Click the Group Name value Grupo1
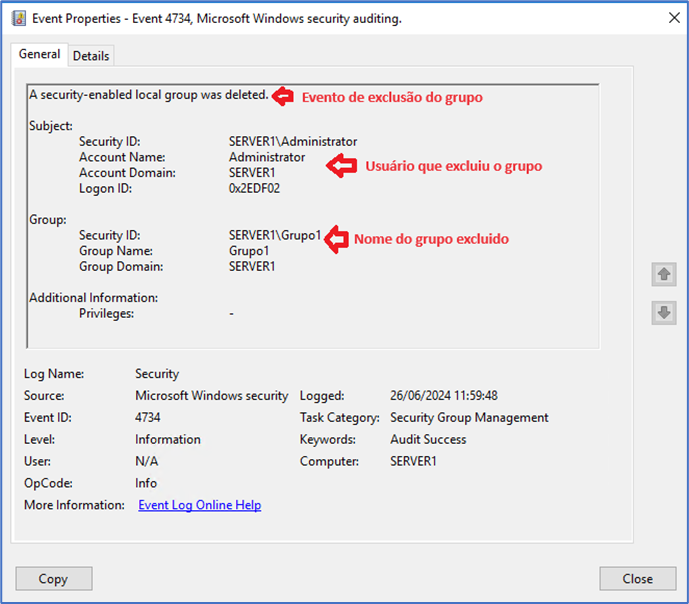 point(250,251)
